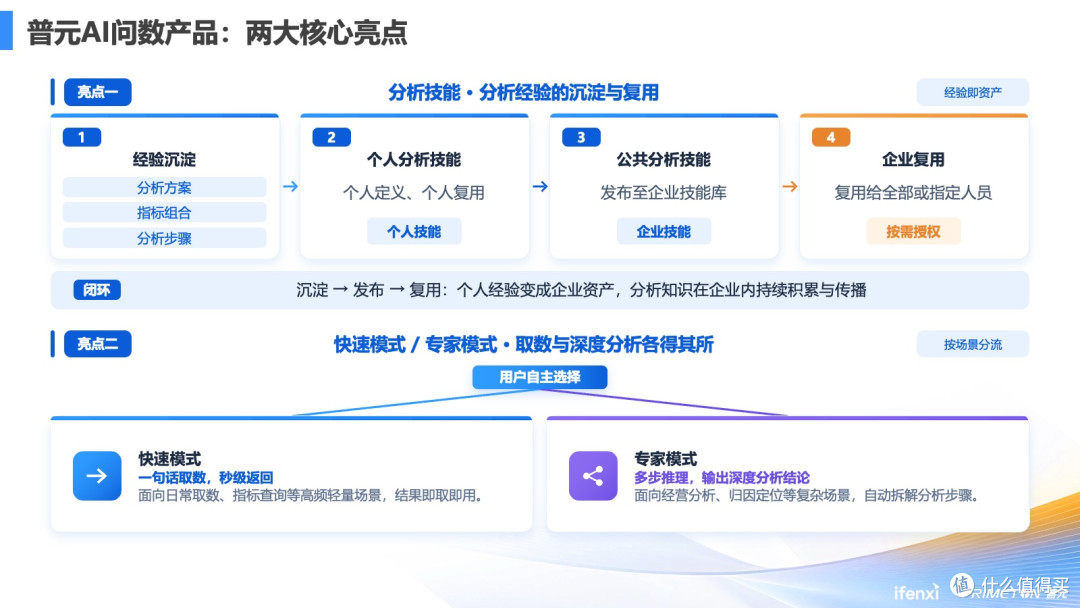Screen dimensions: 1080x608
Task: Click the number 1 badge of 经验沉淀
Action: point(82,137)
